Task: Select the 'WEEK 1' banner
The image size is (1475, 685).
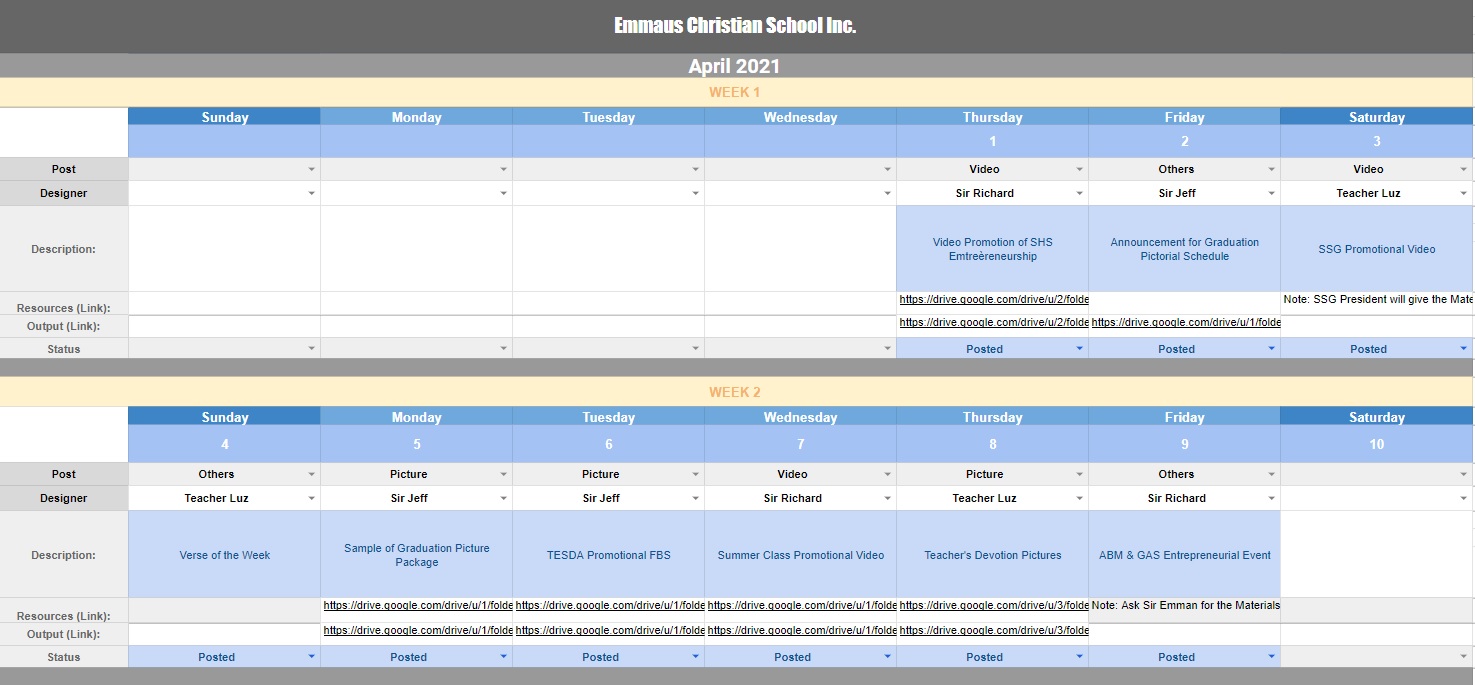Action: [735, 92]
